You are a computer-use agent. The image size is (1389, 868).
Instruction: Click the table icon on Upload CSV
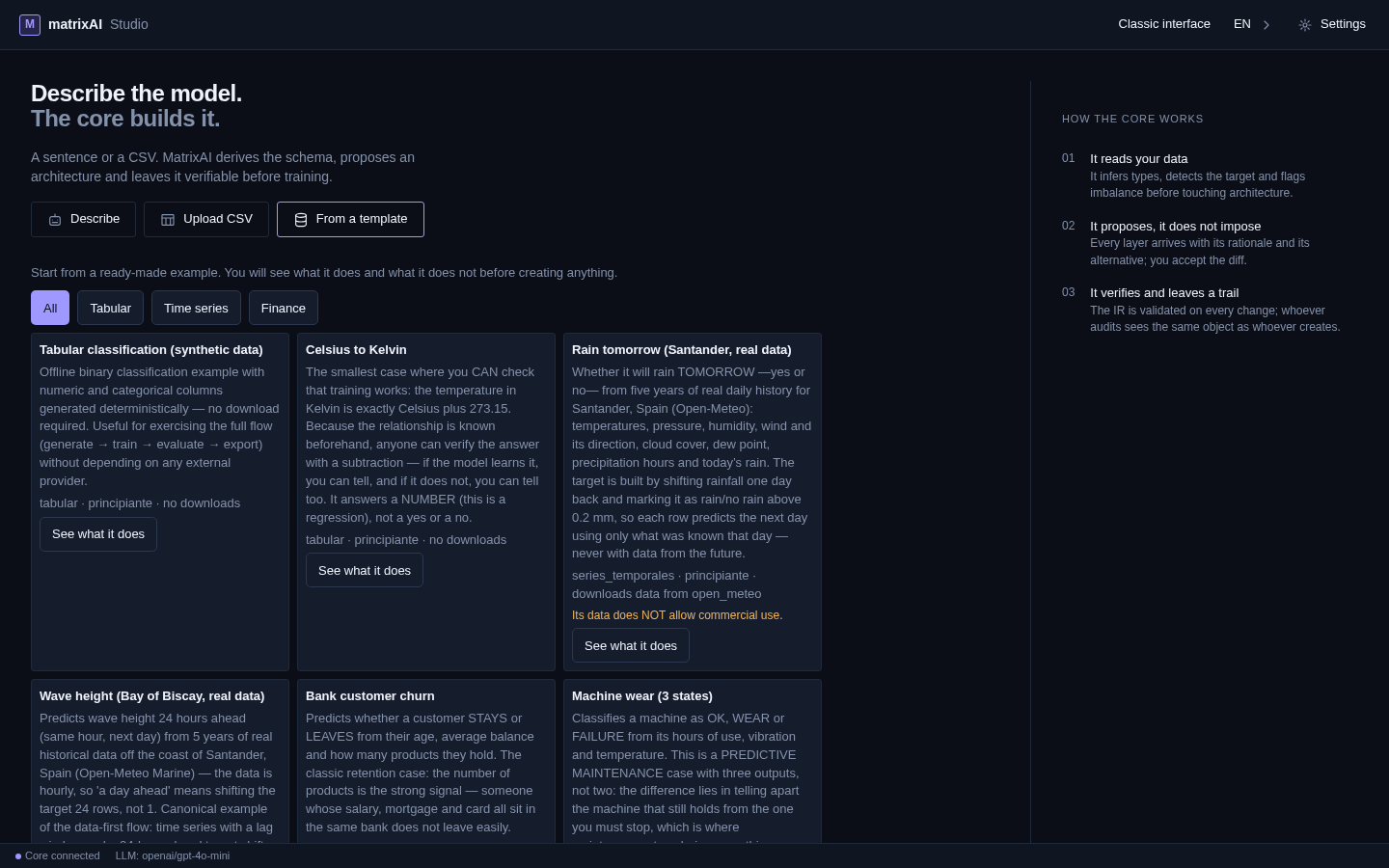(x=168, y=220)
